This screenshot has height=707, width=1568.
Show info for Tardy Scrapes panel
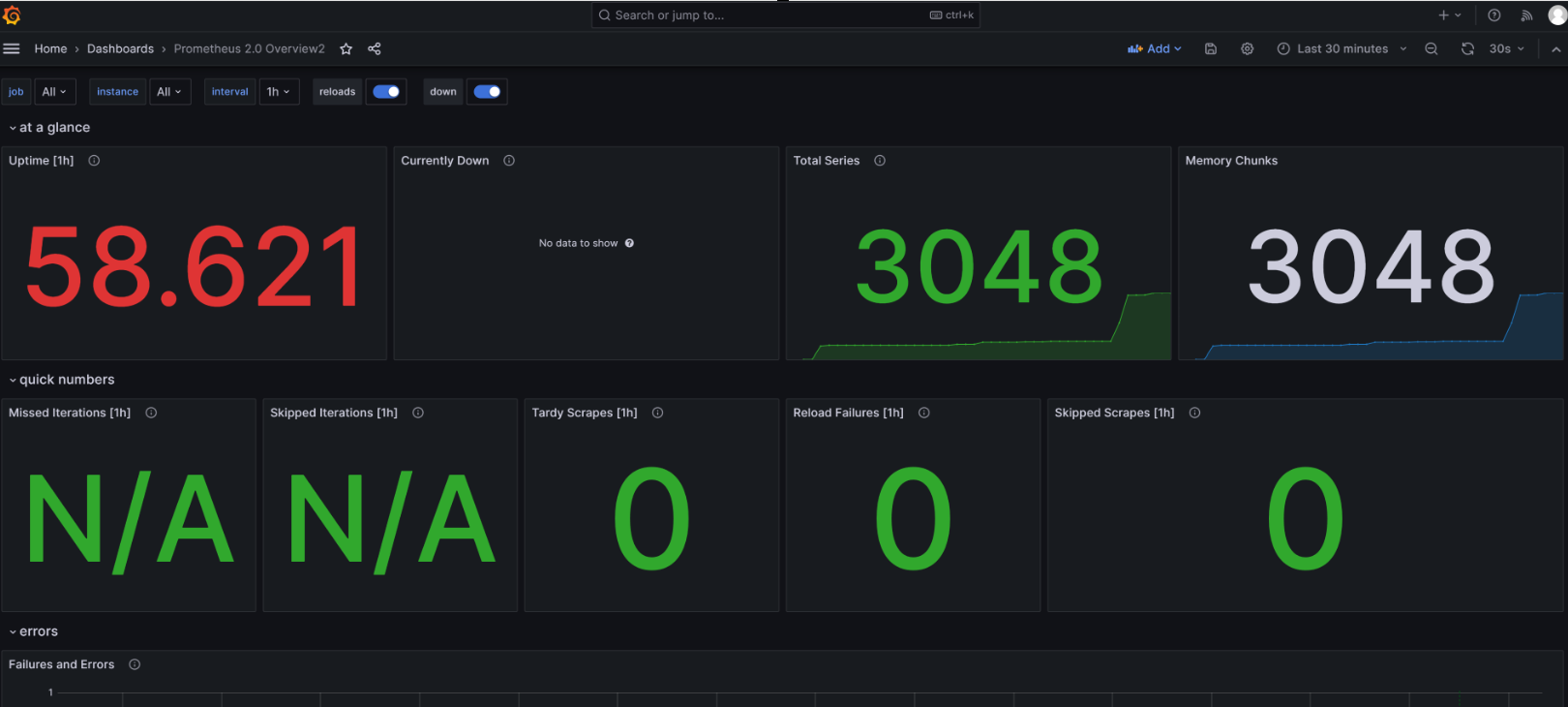click(x=657, y=413)
